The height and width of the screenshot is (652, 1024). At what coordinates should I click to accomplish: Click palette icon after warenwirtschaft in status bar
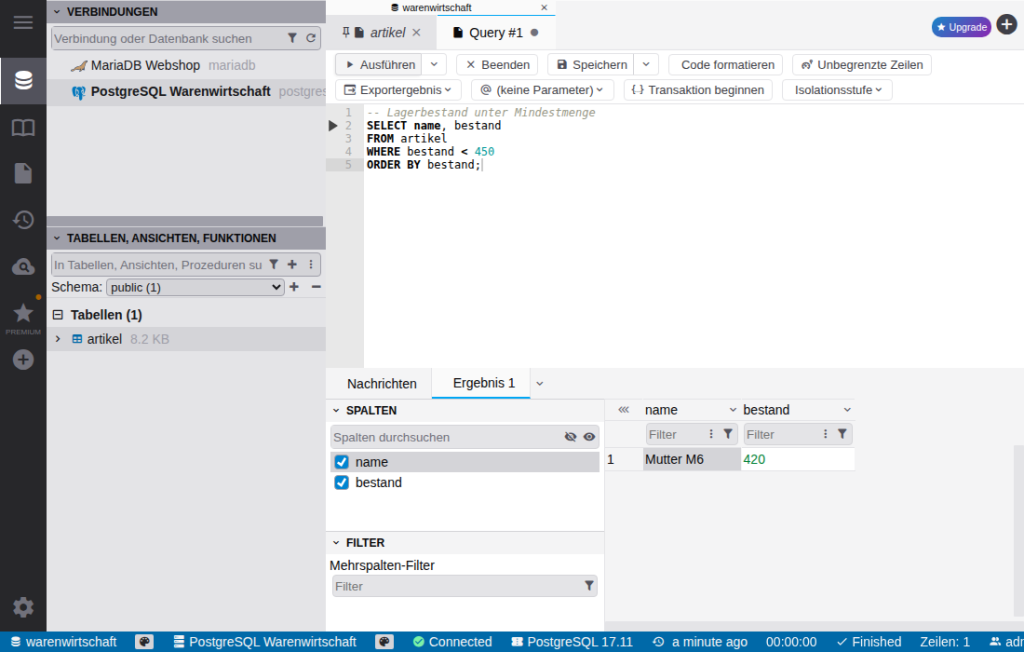pos(144,642)
